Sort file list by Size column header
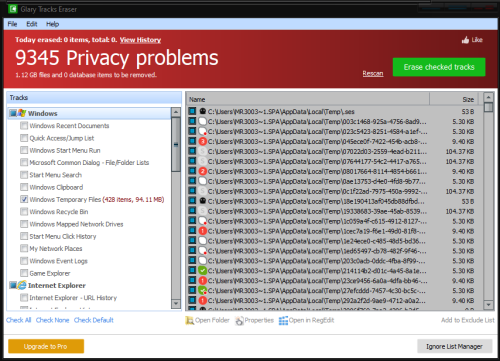 [x=454, y=99]
